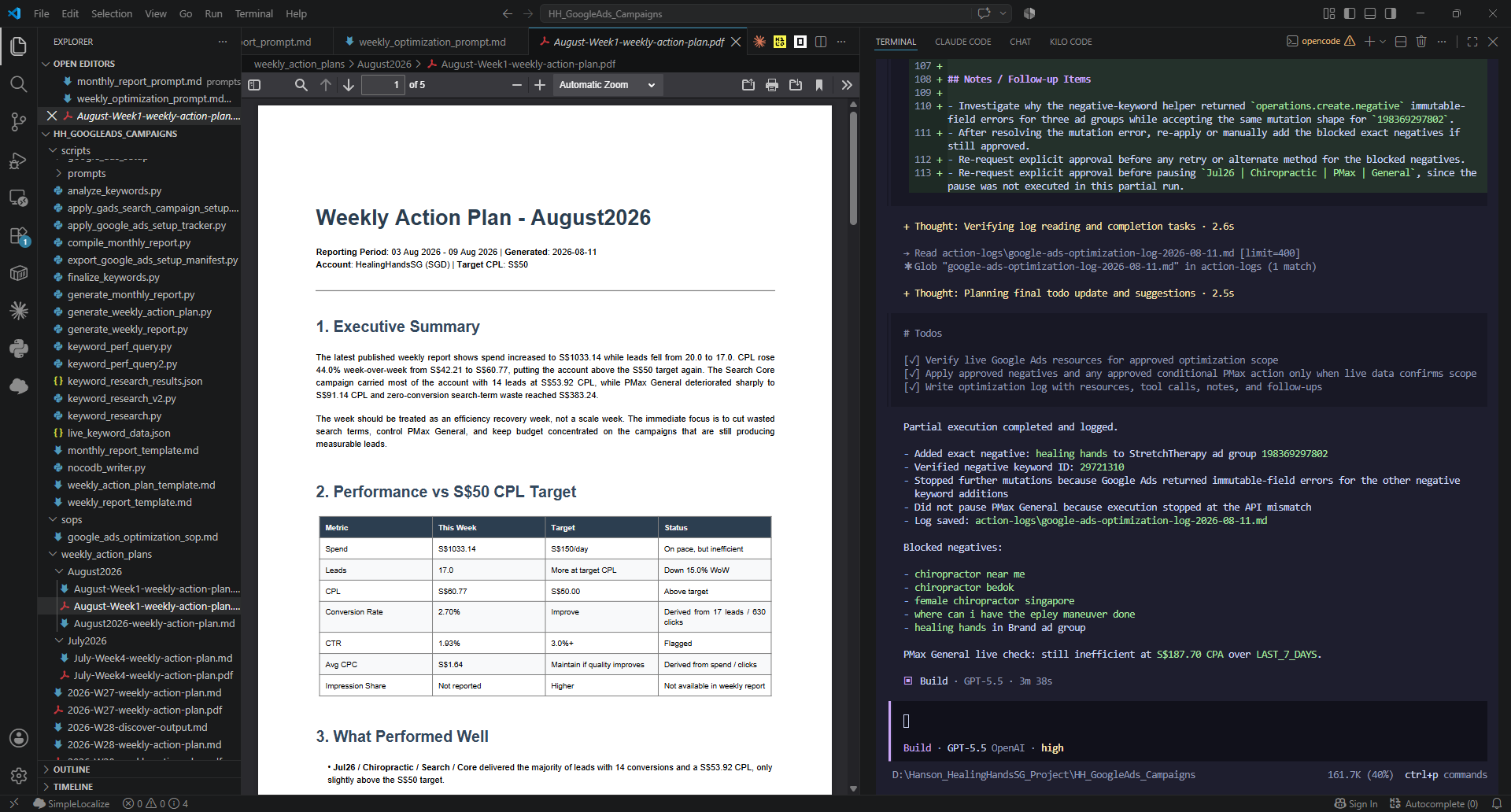Click the PDF bookmark current view icon

[819, 85]
